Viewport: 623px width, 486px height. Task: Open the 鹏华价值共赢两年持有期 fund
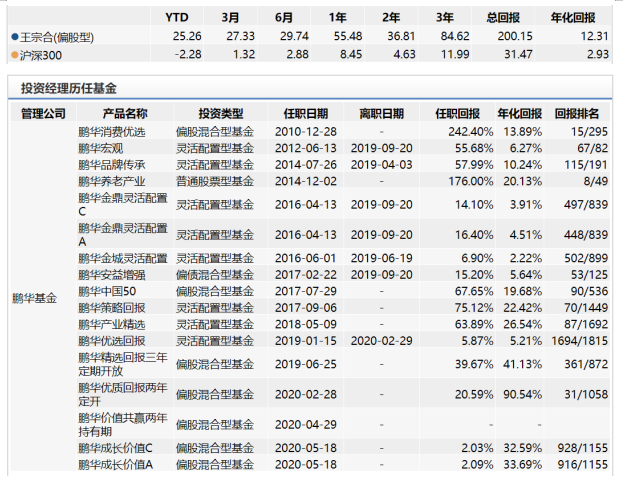pos(123,424)
